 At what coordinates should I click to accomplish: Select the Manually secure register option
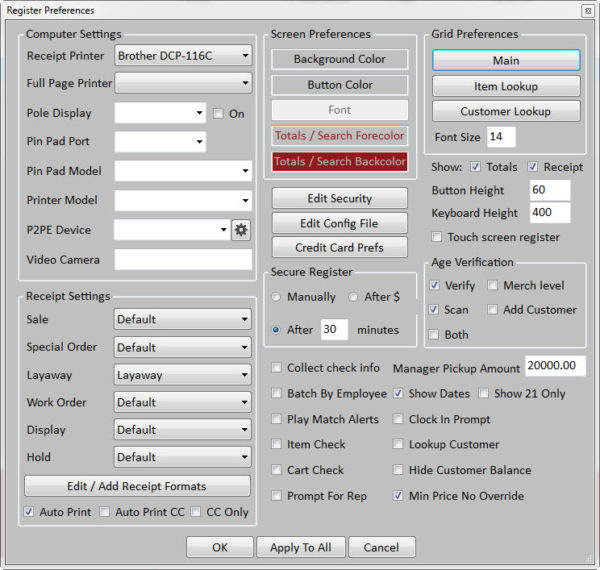click(277, 297)
